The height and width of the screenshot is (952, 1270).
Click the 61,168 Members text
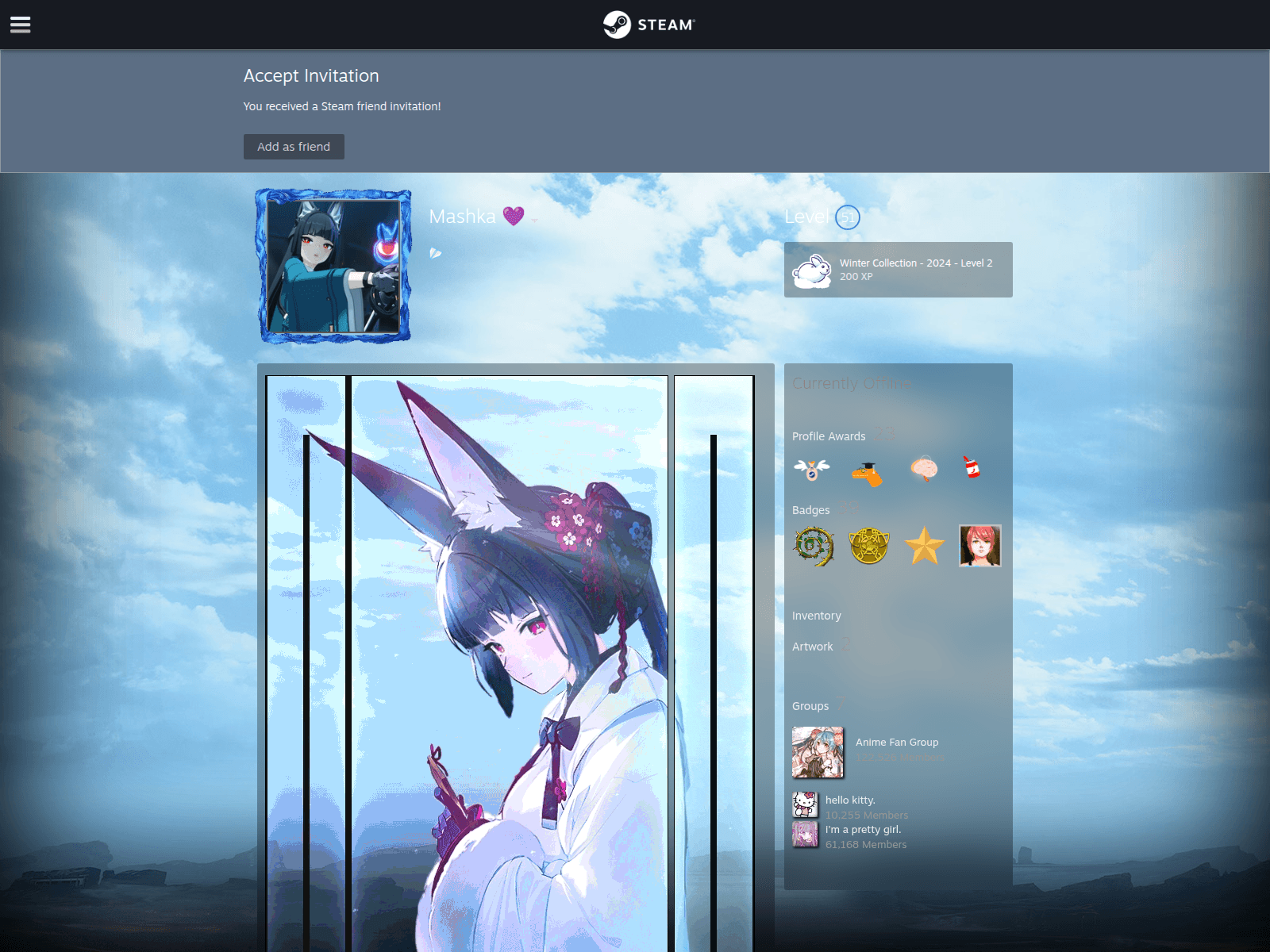(x=866, y=845)
